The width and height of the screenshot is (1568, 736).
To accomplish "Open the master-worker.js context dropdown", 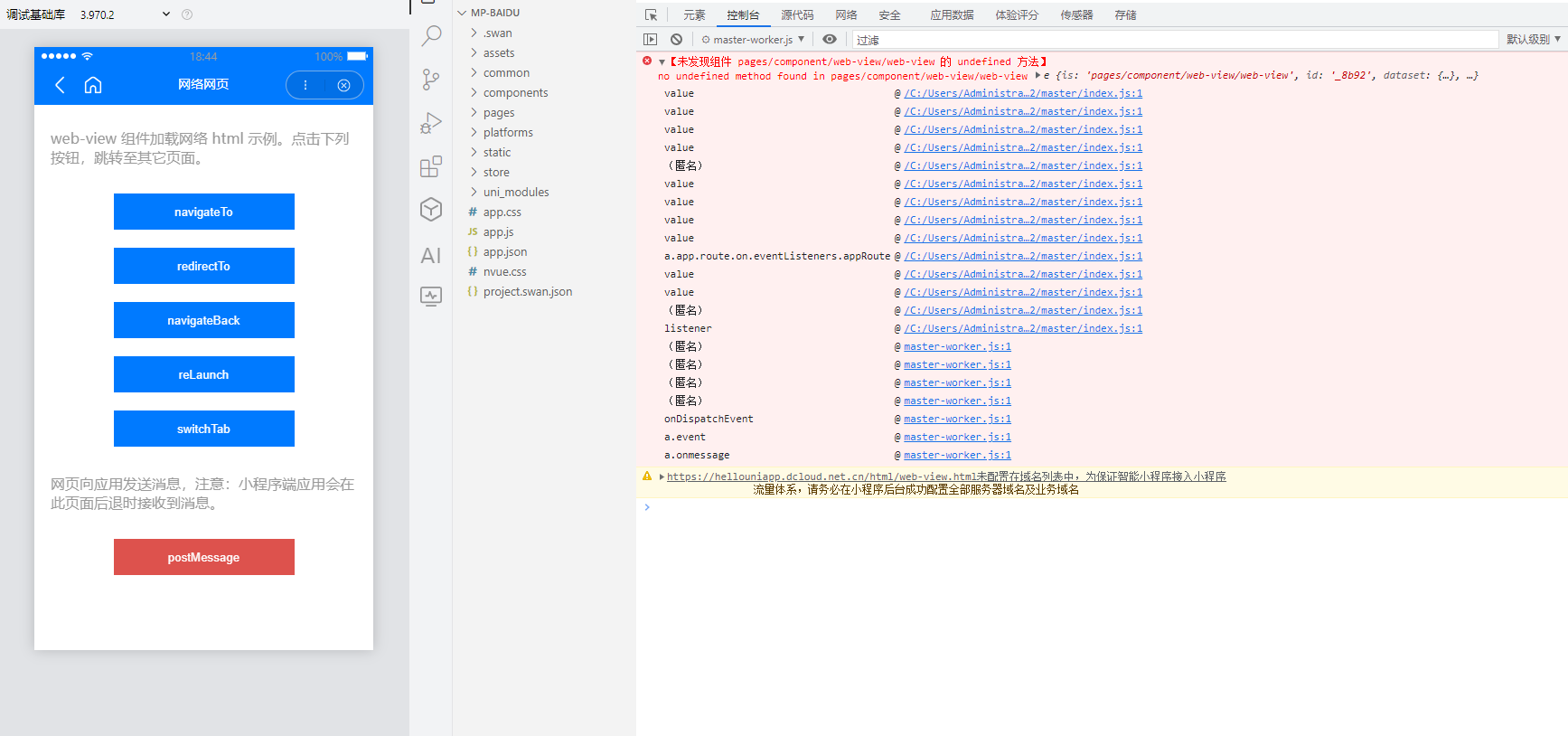I will coord(753,40).
